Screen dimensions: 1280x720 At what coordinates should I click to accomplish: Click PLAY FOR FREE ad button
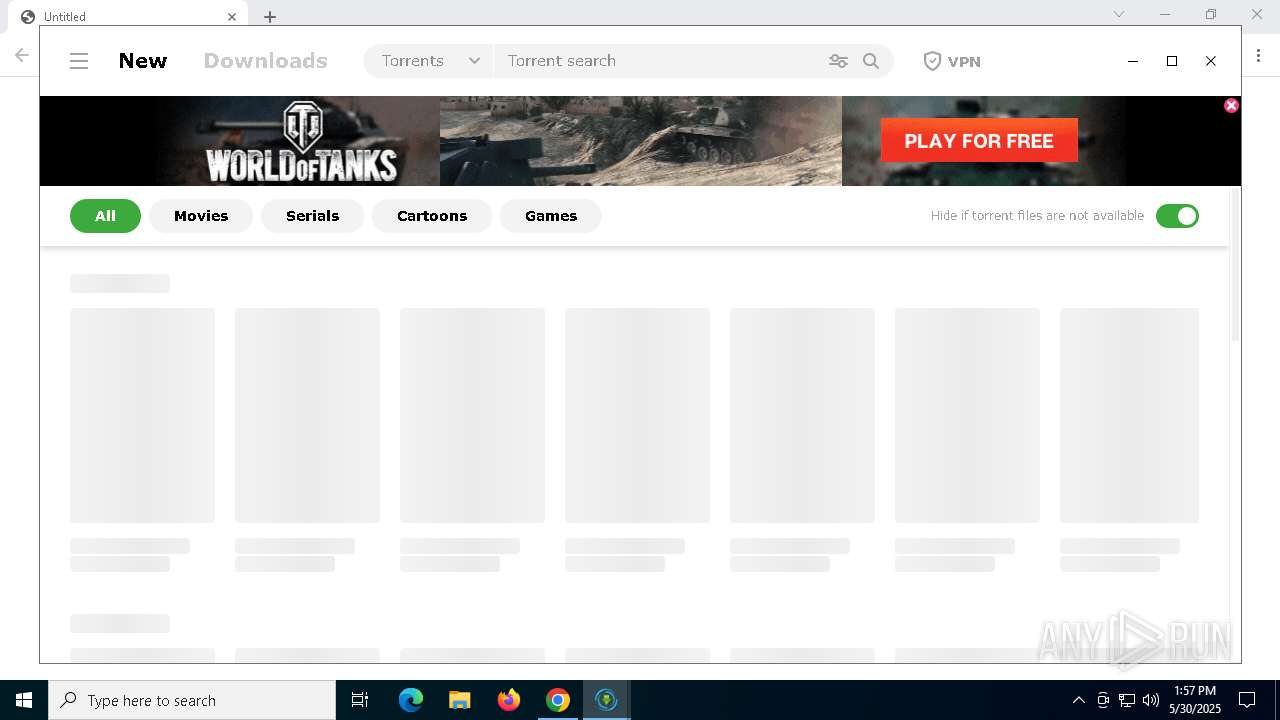(979, 141)
